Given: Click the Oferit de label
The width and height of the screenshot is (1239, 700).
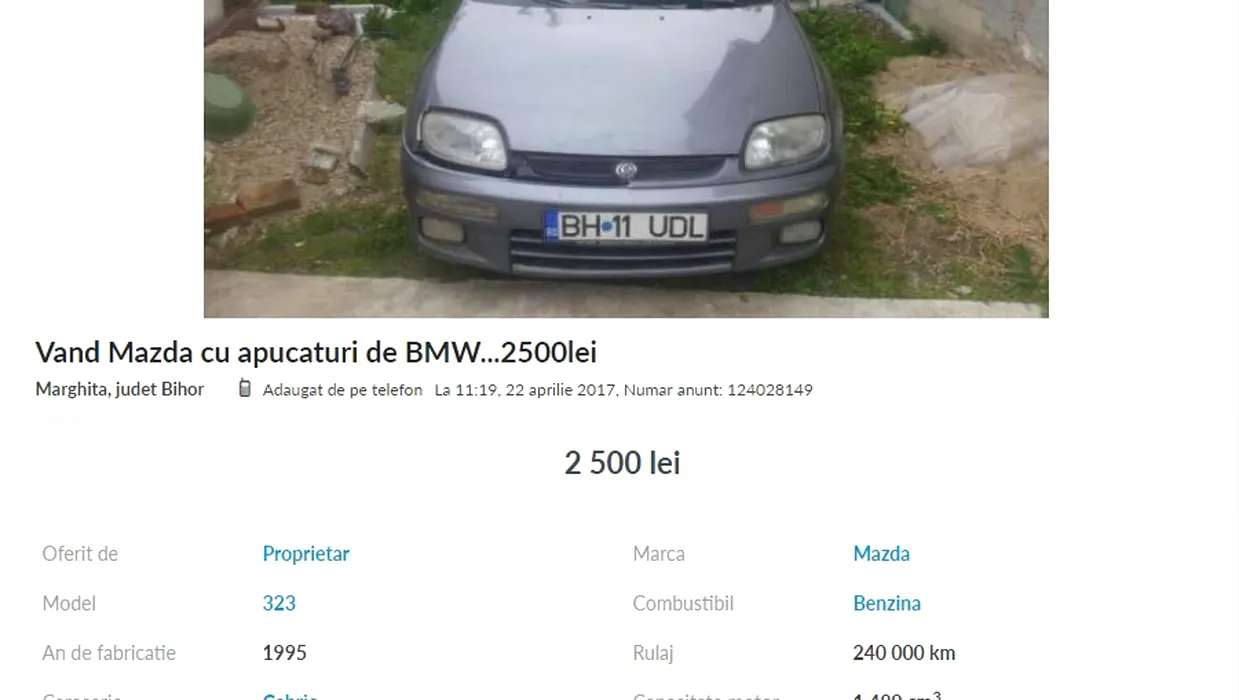Looking at the screenshot, I should pyautogui.click(x=80, y=553).
